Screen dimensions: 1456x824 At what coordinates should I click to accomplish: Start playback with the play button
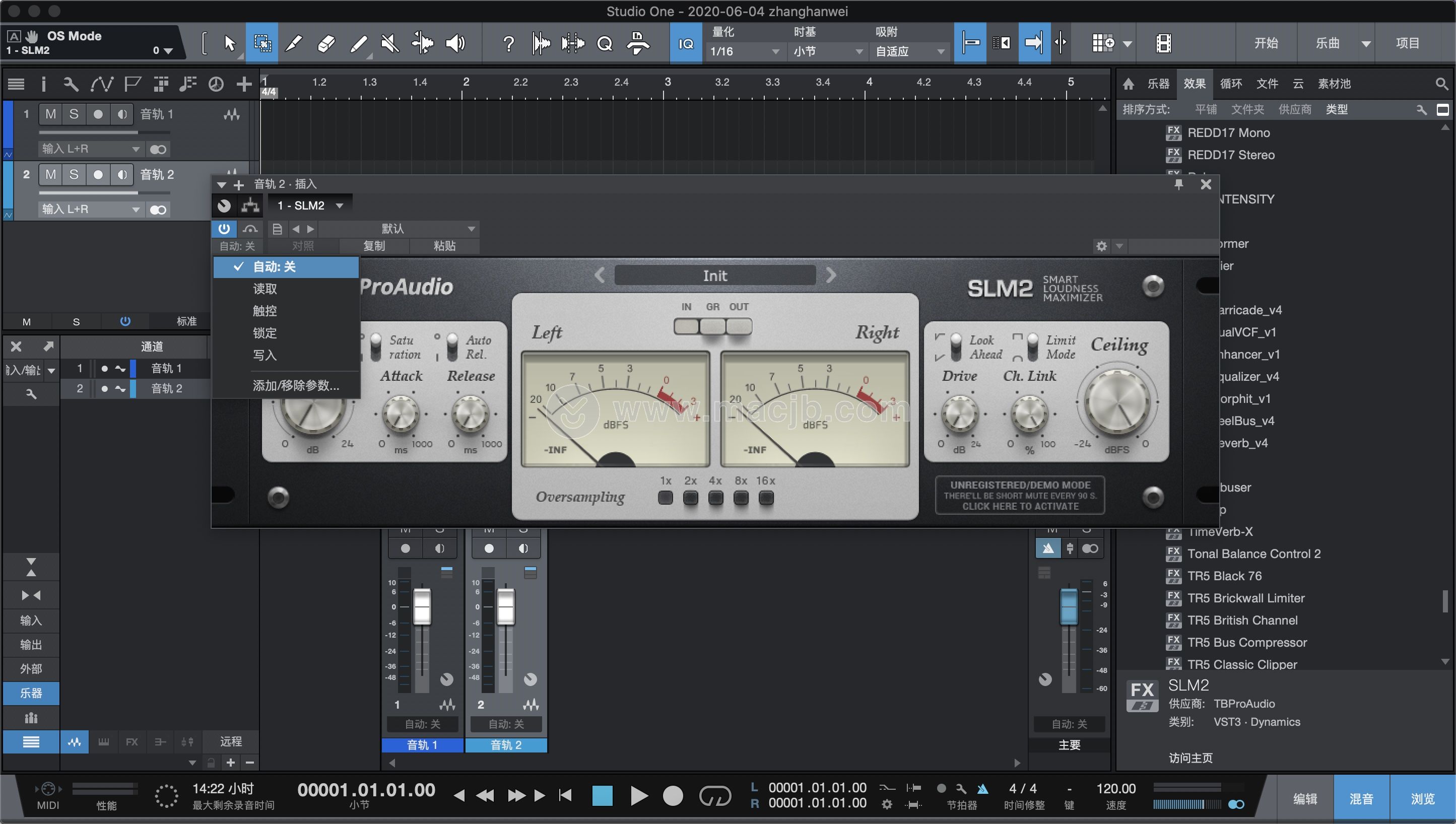[638, 795]
